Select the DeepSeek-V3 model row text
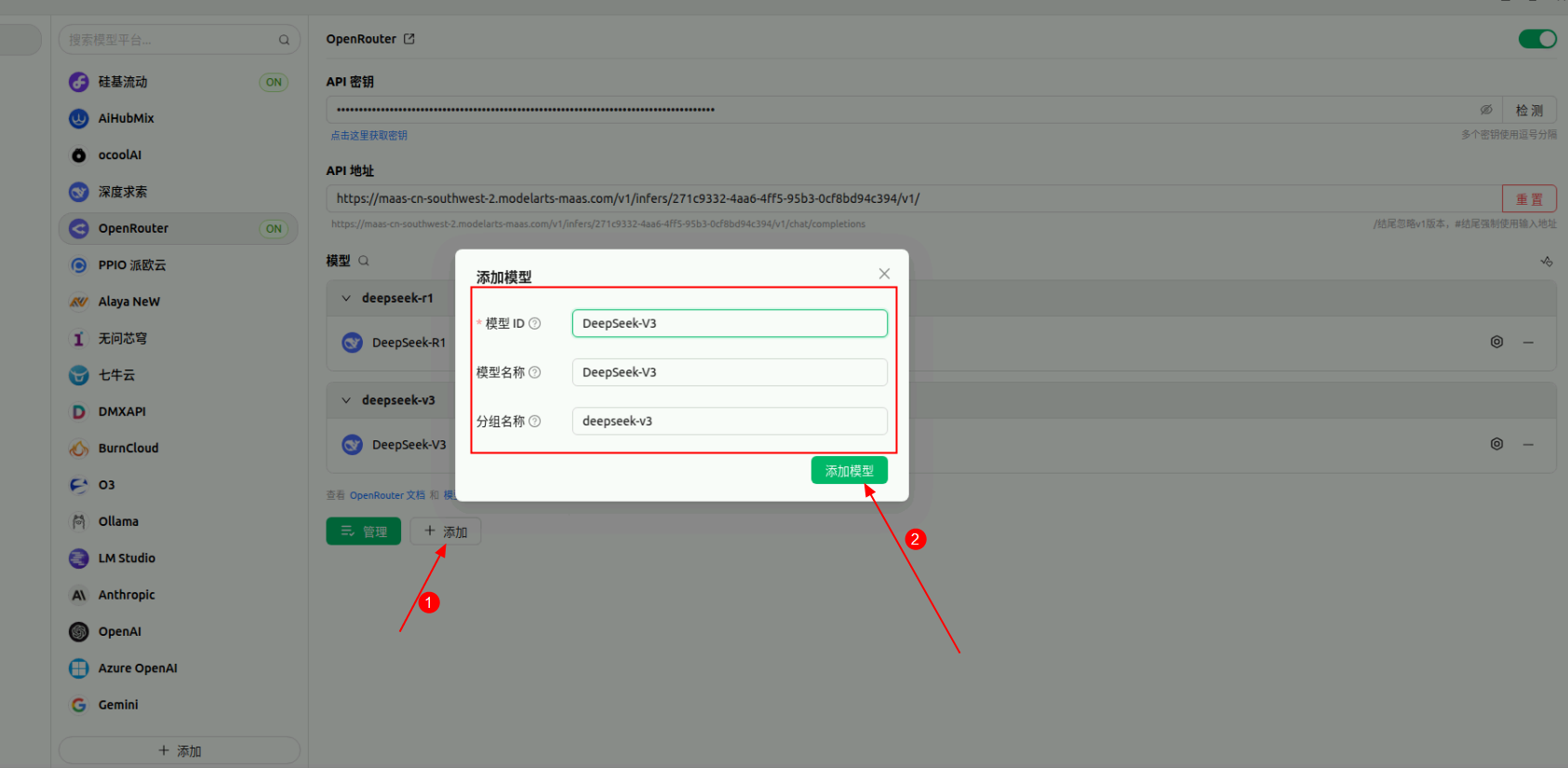The image size is (1568, 768). coord(409,445)
